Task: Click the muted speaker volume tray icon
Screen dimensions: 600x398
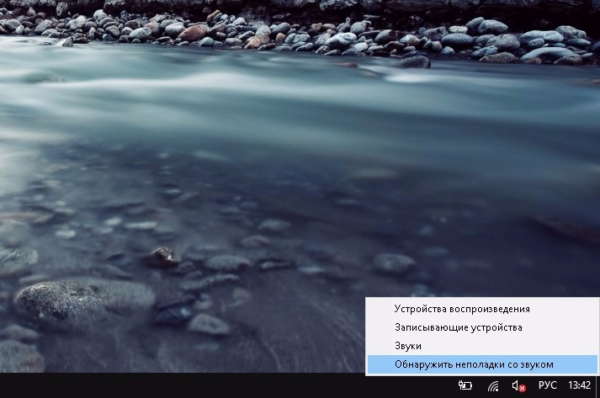Action: (x=518, y=386)
